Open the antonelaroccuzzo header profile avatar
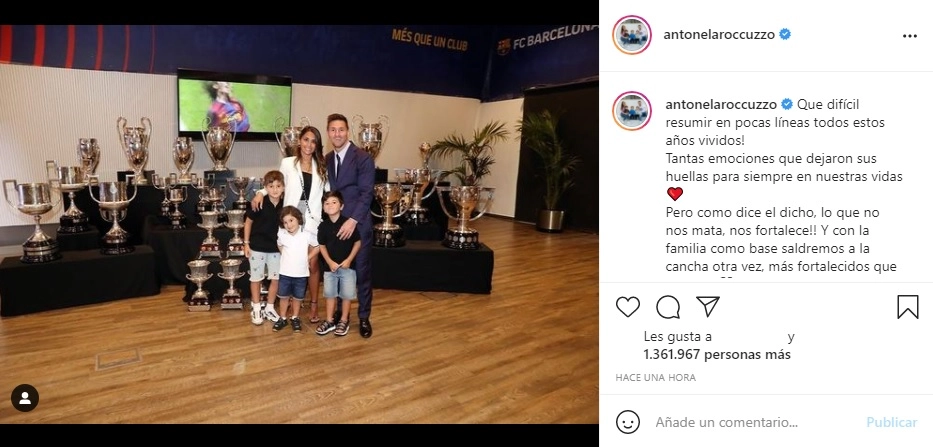This screenshot has width=933, height=447. [x=632, y=35]
